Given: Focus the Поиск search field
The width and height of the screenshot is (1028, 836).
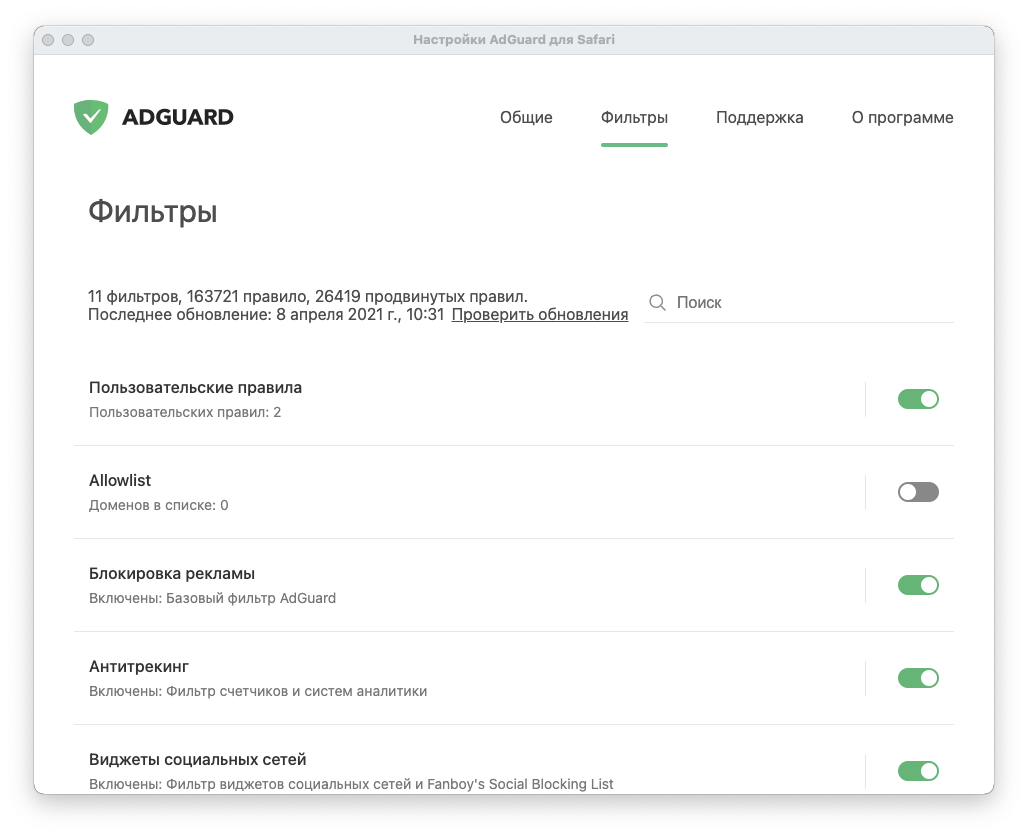Looking at the screenshot, I should tap(799, 302).
